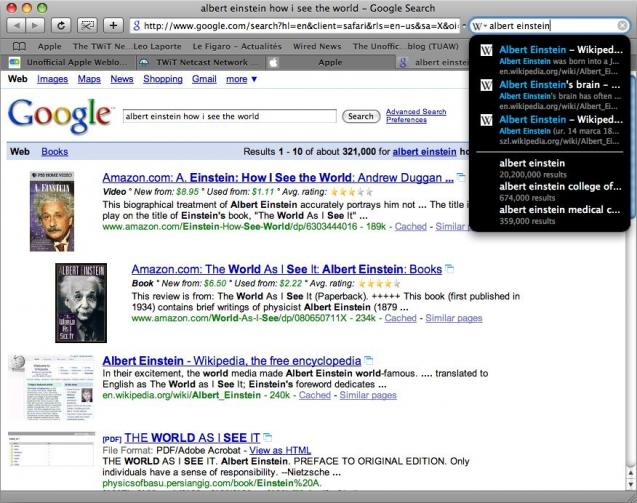Expand the Google 'more' dropdown menu
The image size is (637, 503).
[x=241, y=79]
